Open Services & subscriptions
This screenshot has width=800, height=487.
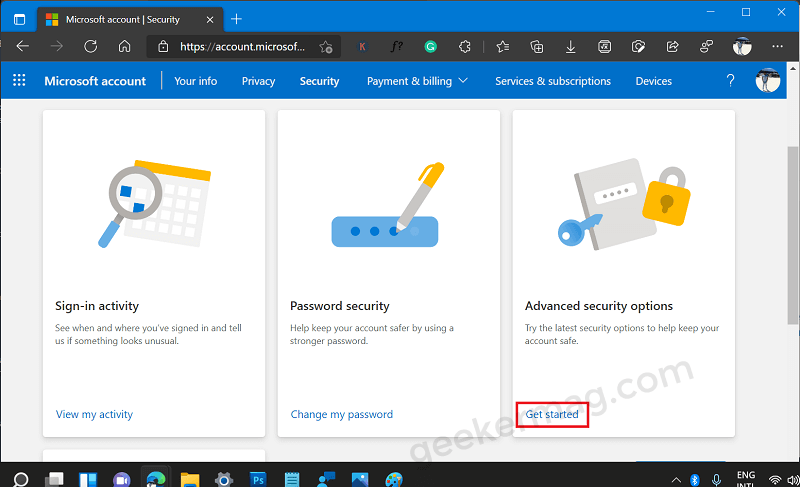[553, 81]
